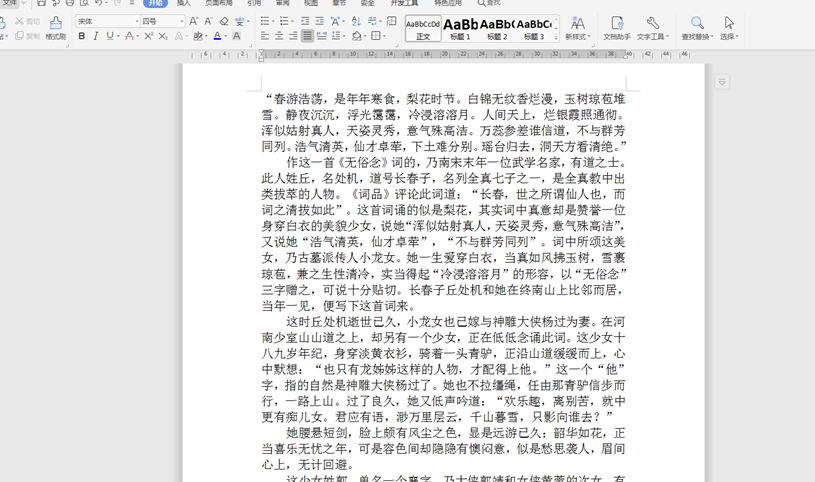Click the distributed alignment icon
Screen dimensions: 815x482
(321, 36)
